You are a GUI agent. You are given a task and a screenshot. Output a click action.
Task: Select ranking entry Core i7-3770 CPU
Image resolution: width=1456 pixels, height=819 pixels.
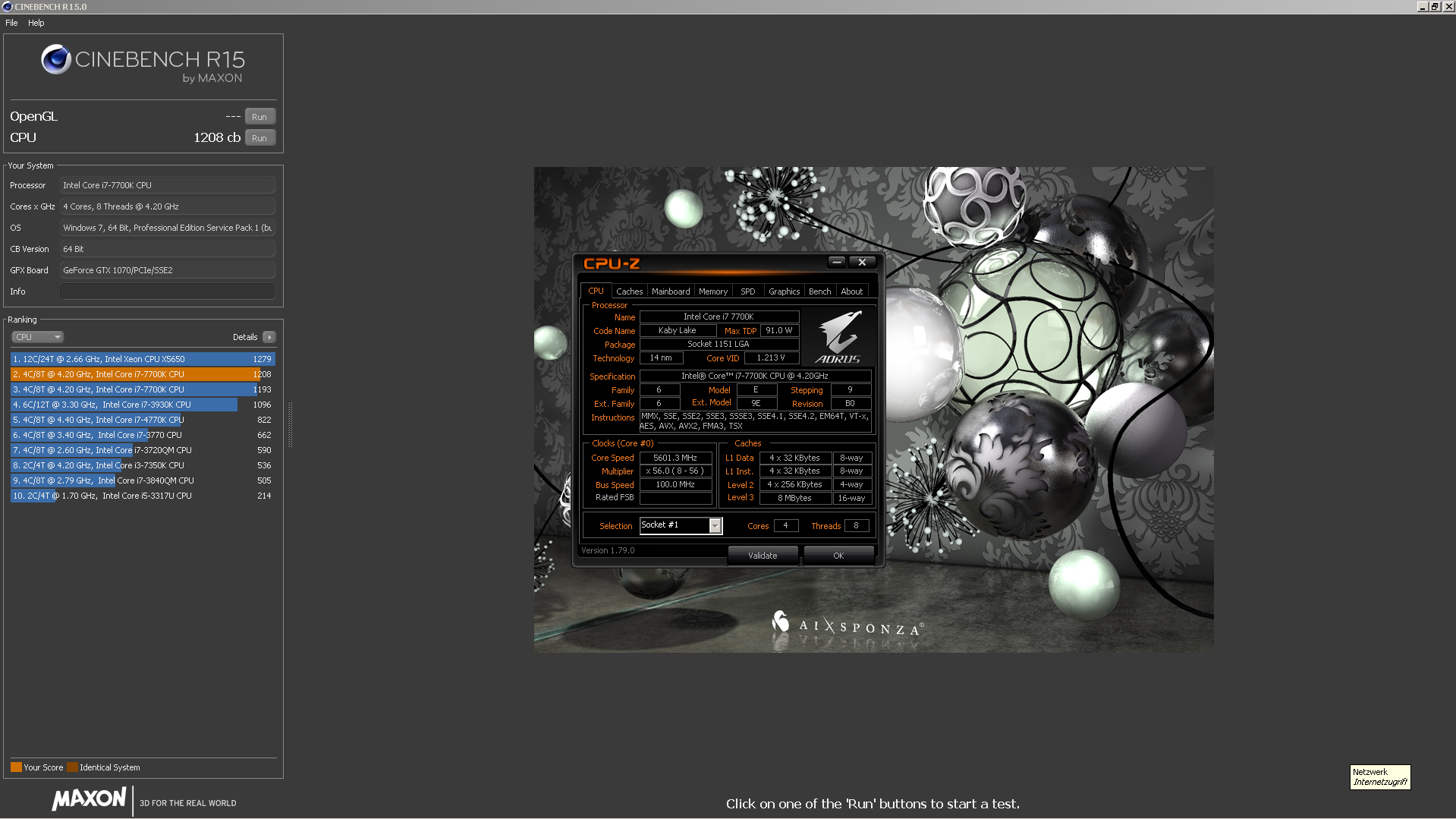click(x=142, y=435)
